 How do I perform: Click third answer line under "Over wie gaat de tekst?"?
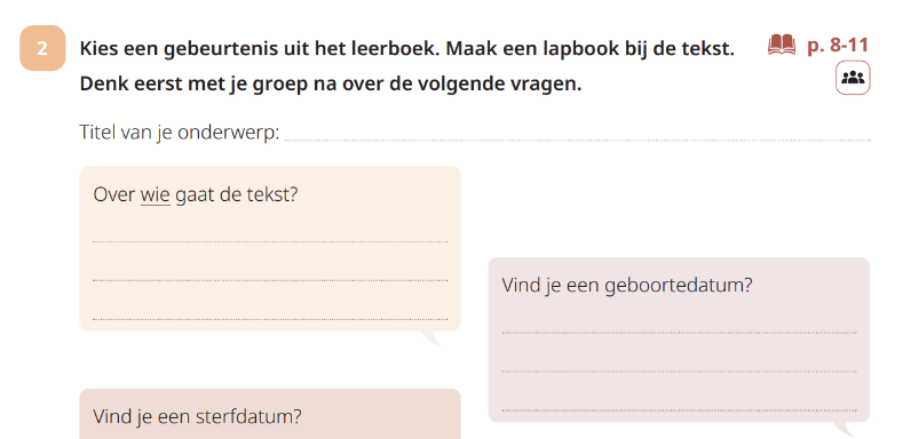tap(270, 317)
